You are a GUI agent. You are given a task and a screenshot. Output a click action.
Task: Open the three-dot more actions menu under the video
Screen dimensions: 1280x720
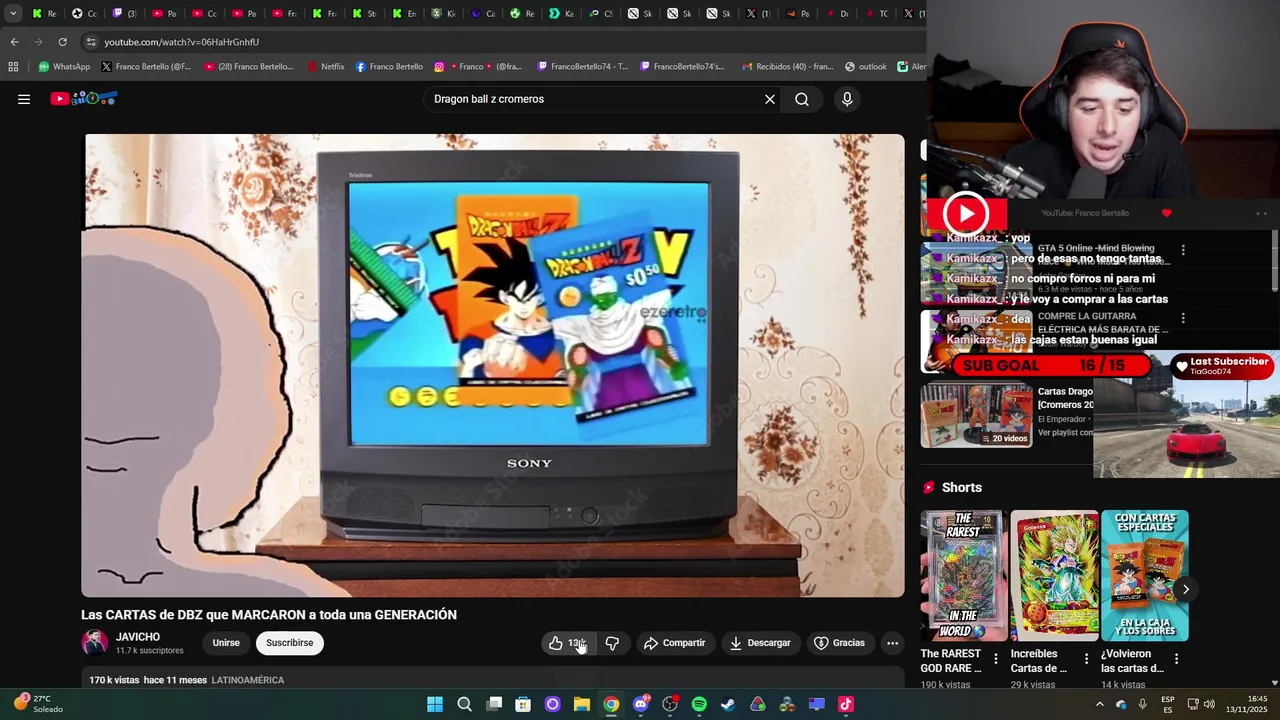point(892,643)
